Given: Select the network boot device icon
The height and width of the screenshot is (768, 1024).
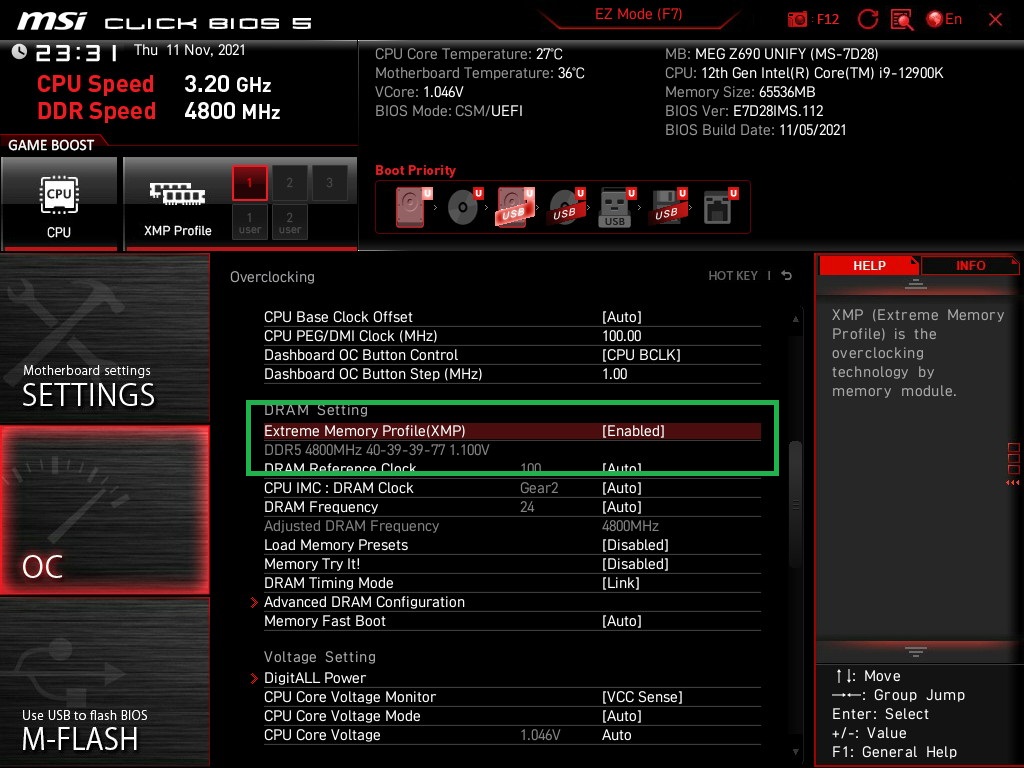Looking at the screenshot, I should (x=720, y=207).
